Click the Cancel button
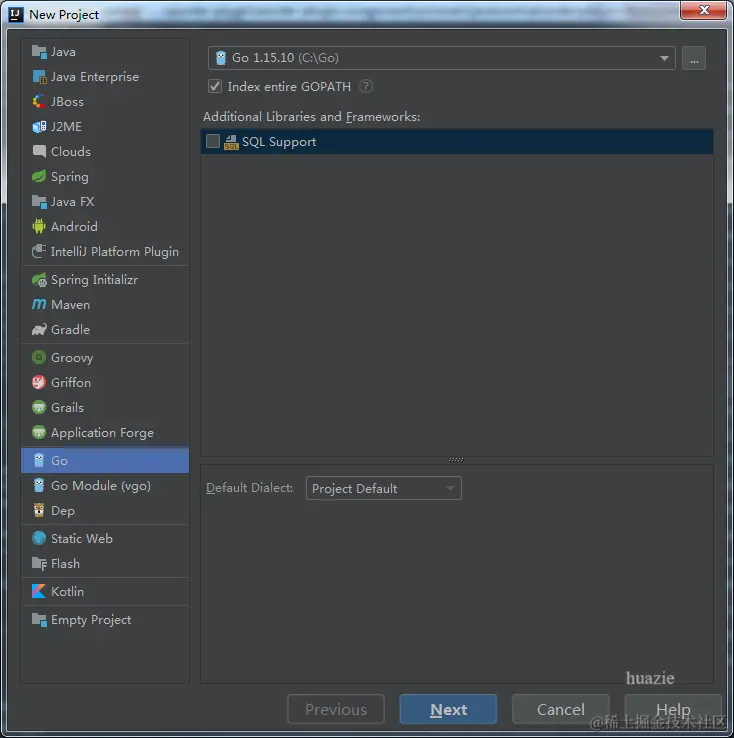Image resolution: width=734 pixels, height=738 pixels. tap(560, 709)
